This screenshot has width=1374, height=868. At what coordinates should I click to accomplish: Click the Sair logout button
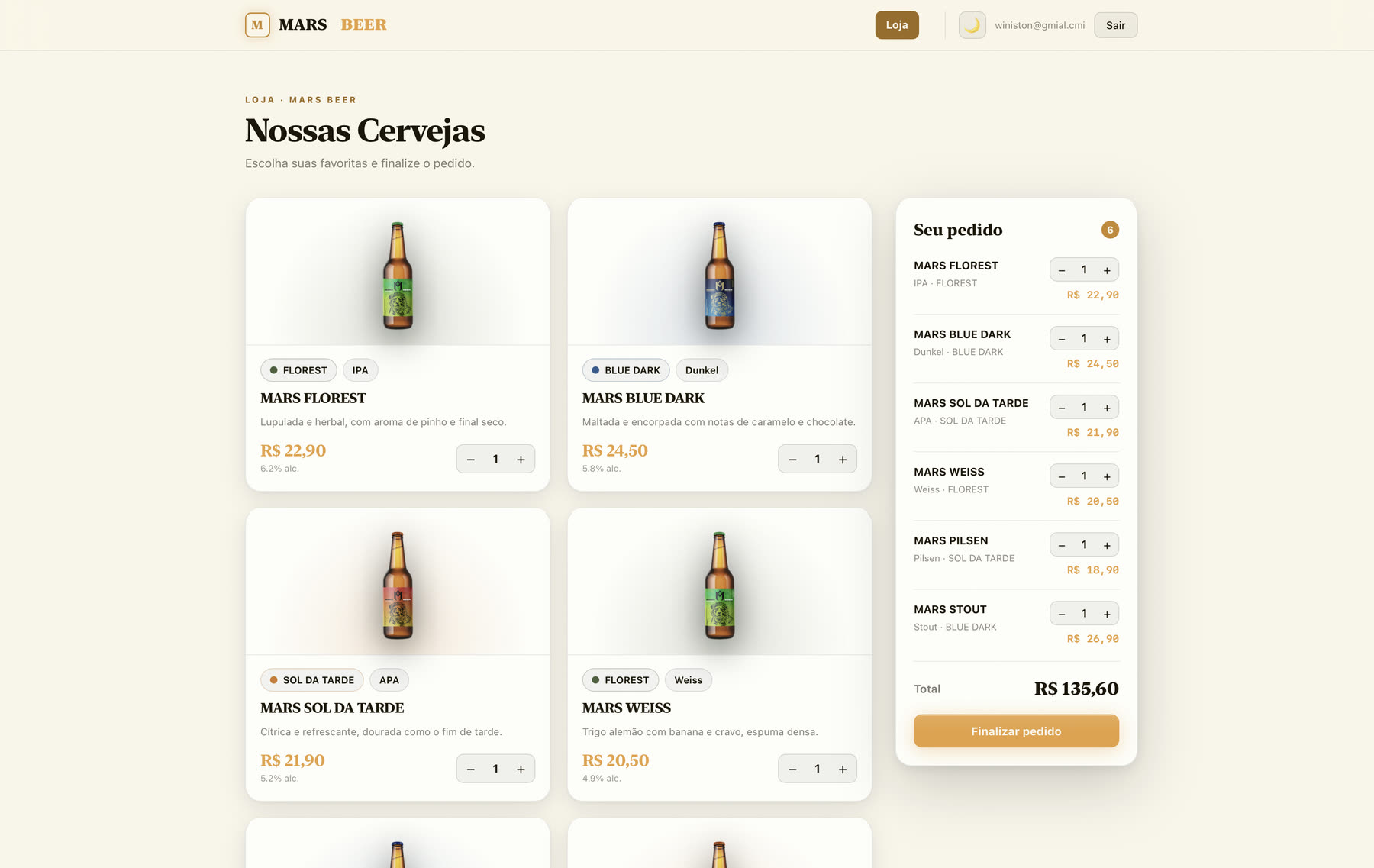[x=1115, y=25]
